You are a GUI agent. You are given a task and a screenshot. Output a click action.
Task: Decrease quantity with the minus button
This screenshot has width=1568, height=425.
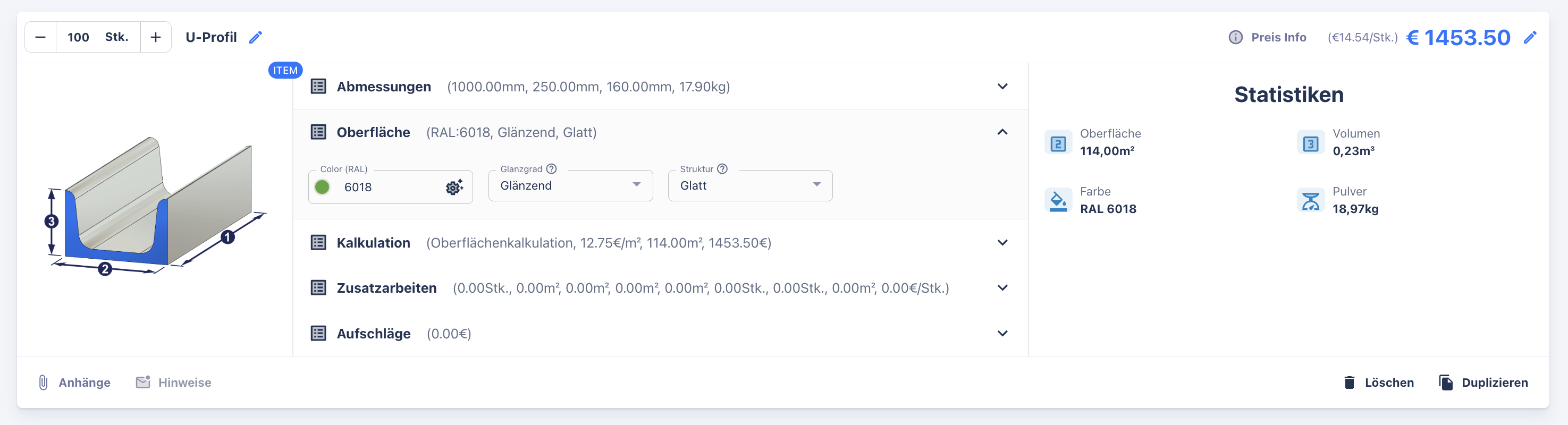coord(40,37)
